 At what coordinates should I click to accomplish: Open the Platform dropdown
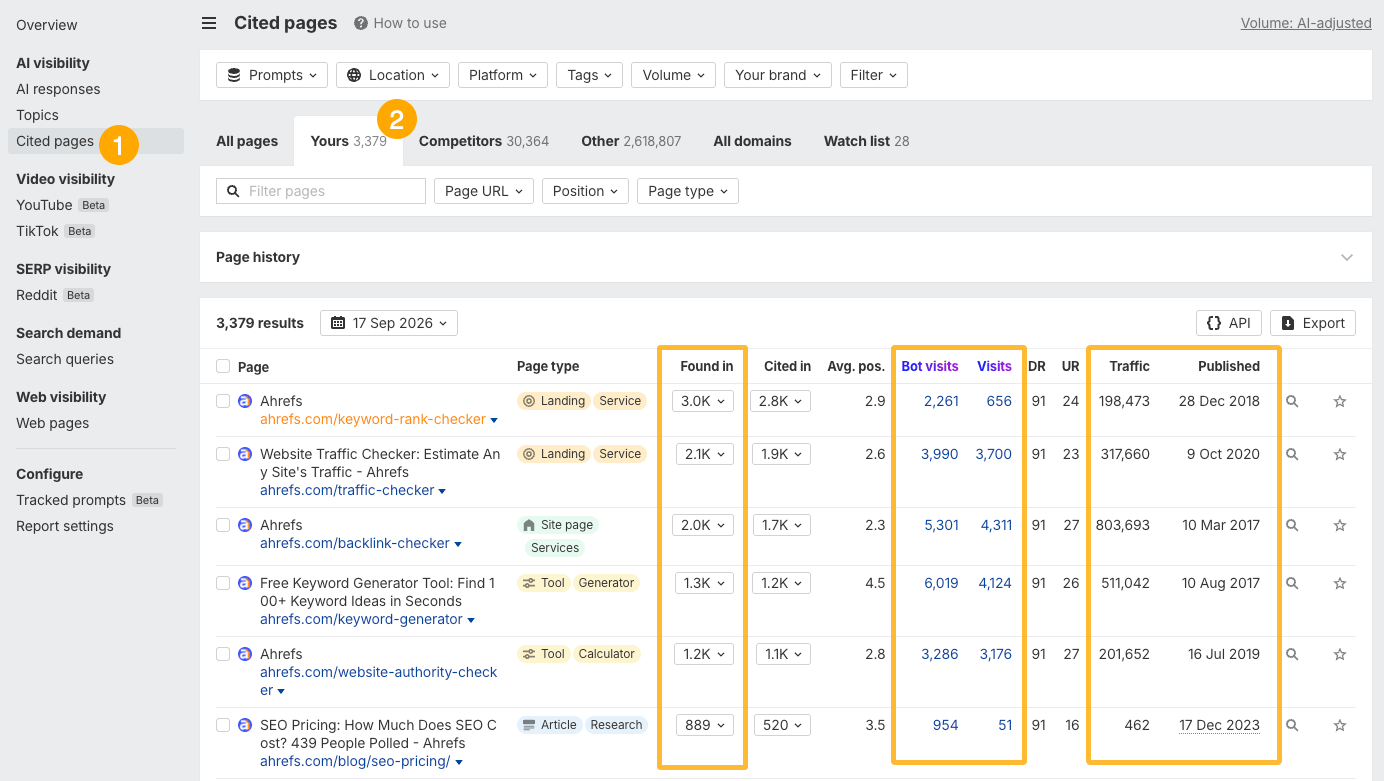pos(503,75)
